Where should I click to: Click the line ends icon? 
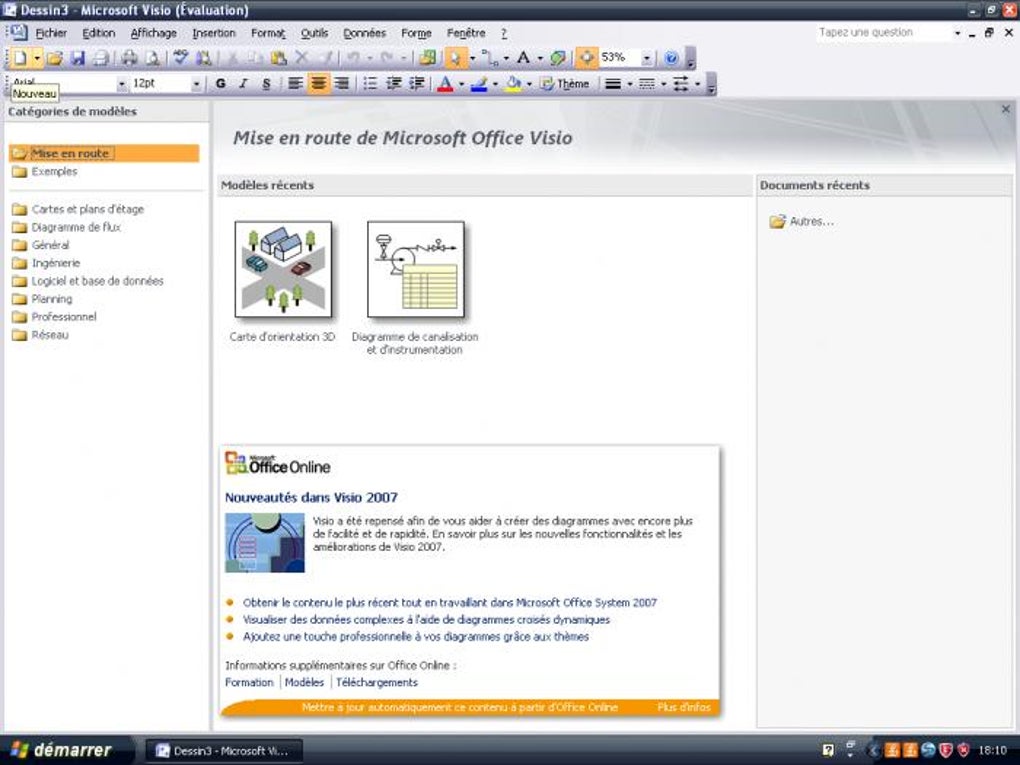[680, 83]
